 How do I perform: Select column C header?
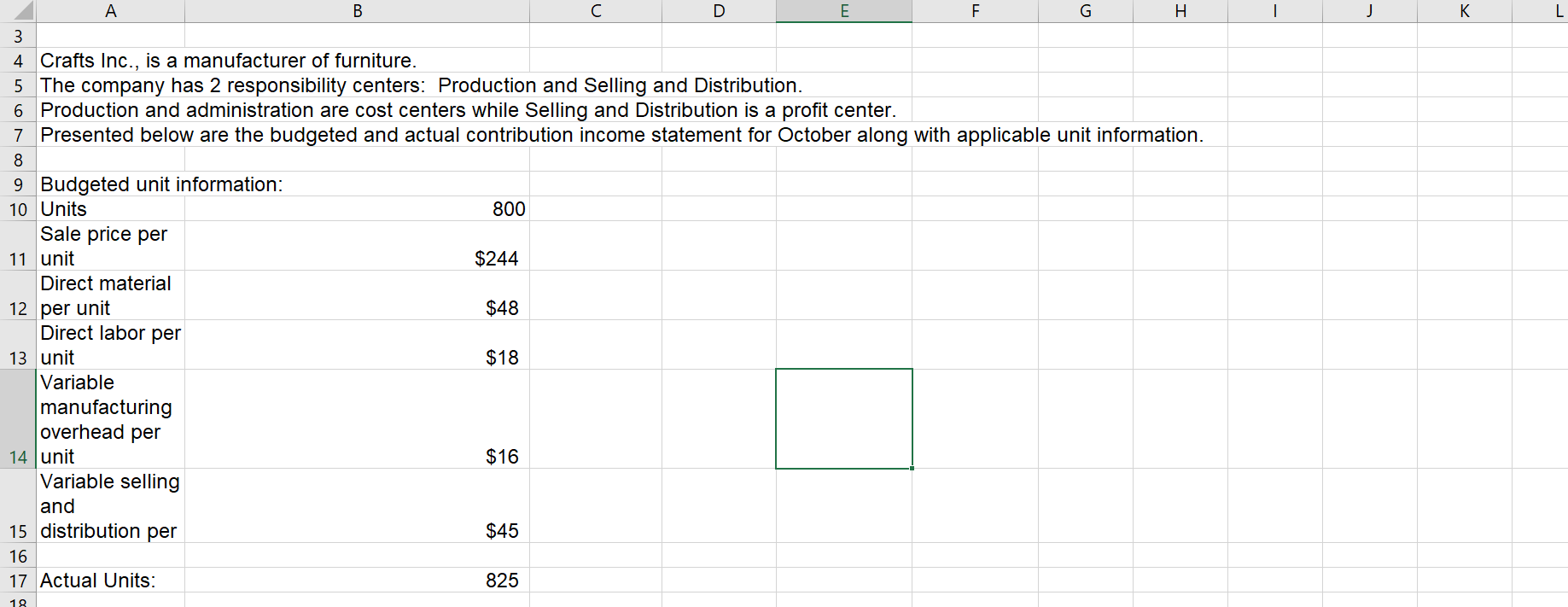pos(596,11)
